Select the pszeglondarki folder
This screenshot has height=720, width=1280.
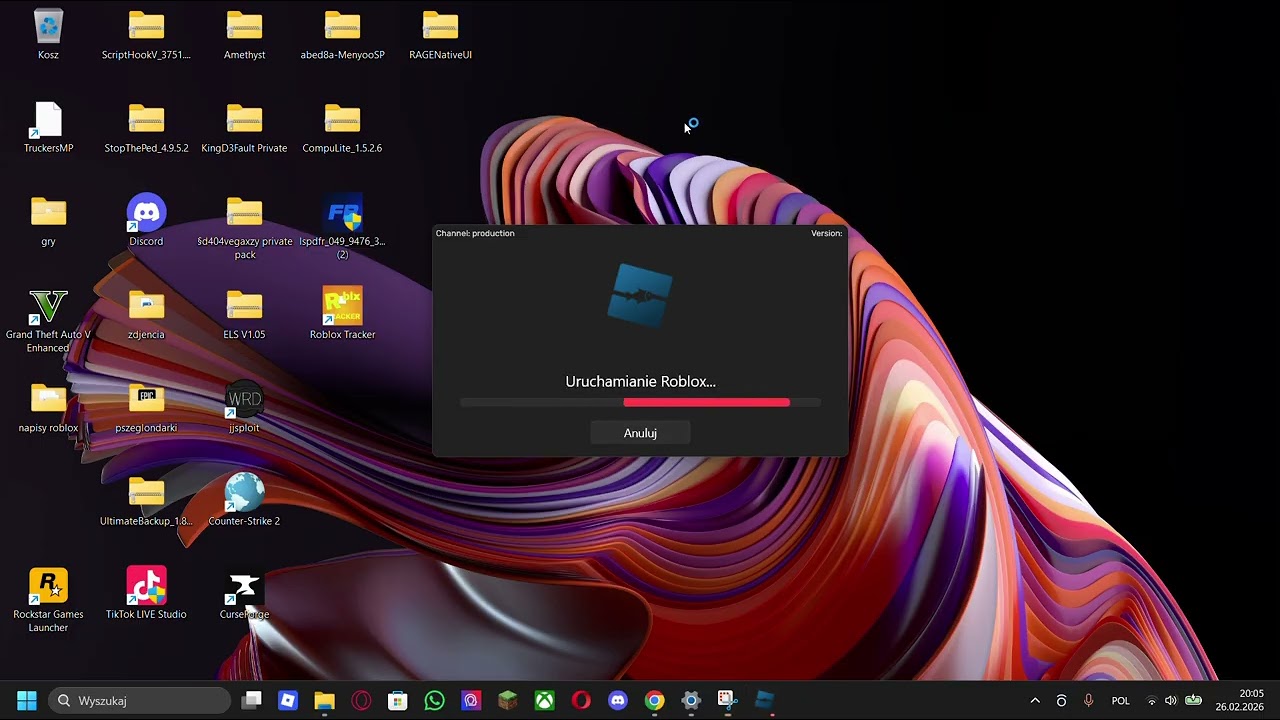[146, 408]
